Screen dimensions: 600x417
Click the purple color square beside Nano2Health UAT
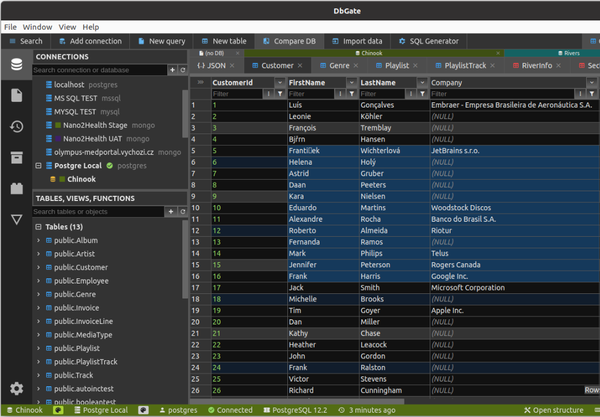[x=58, y=138]
